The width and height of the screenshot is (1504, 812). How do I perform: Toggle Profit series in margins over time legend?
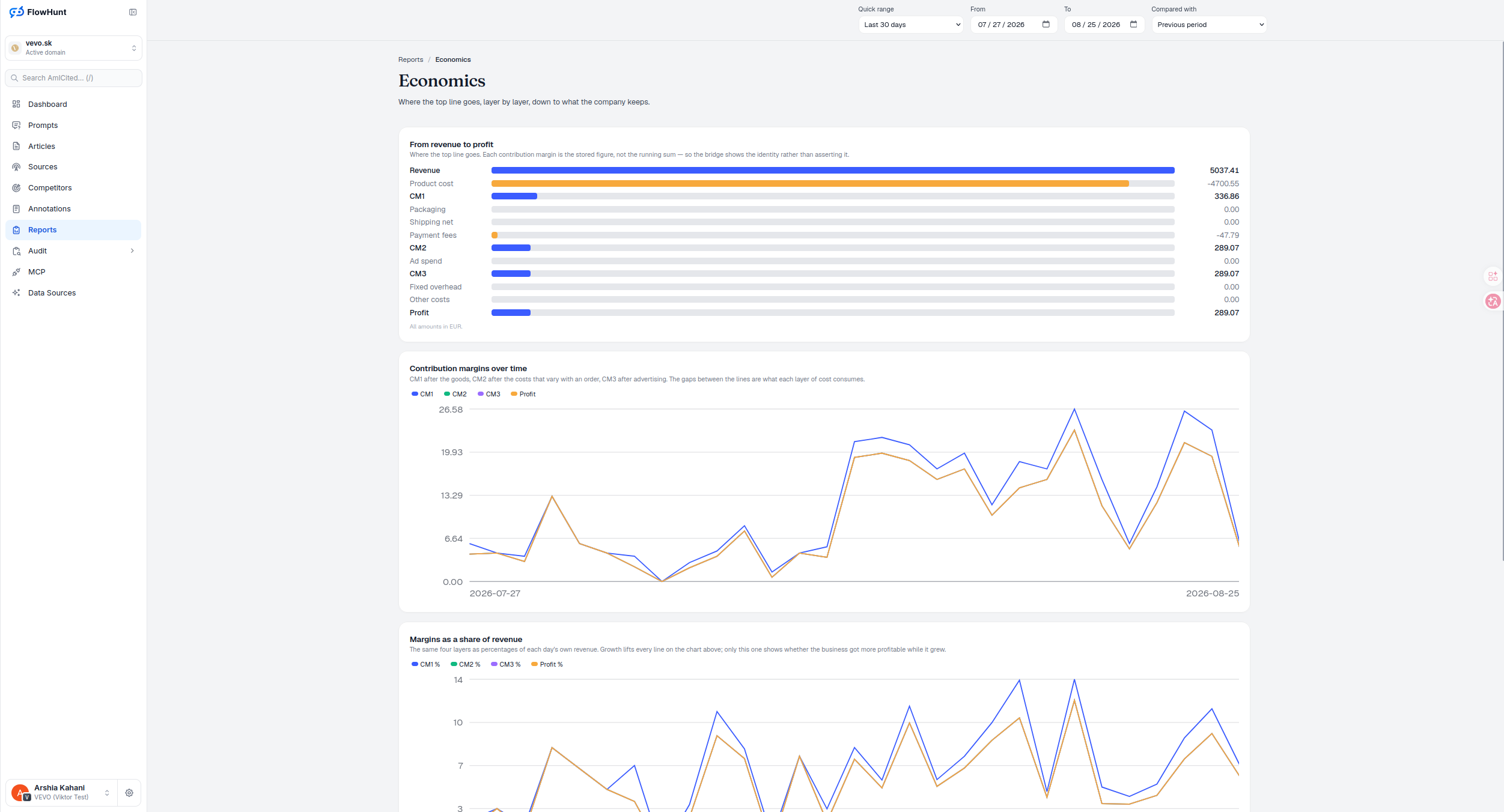[x=523, y=395]
